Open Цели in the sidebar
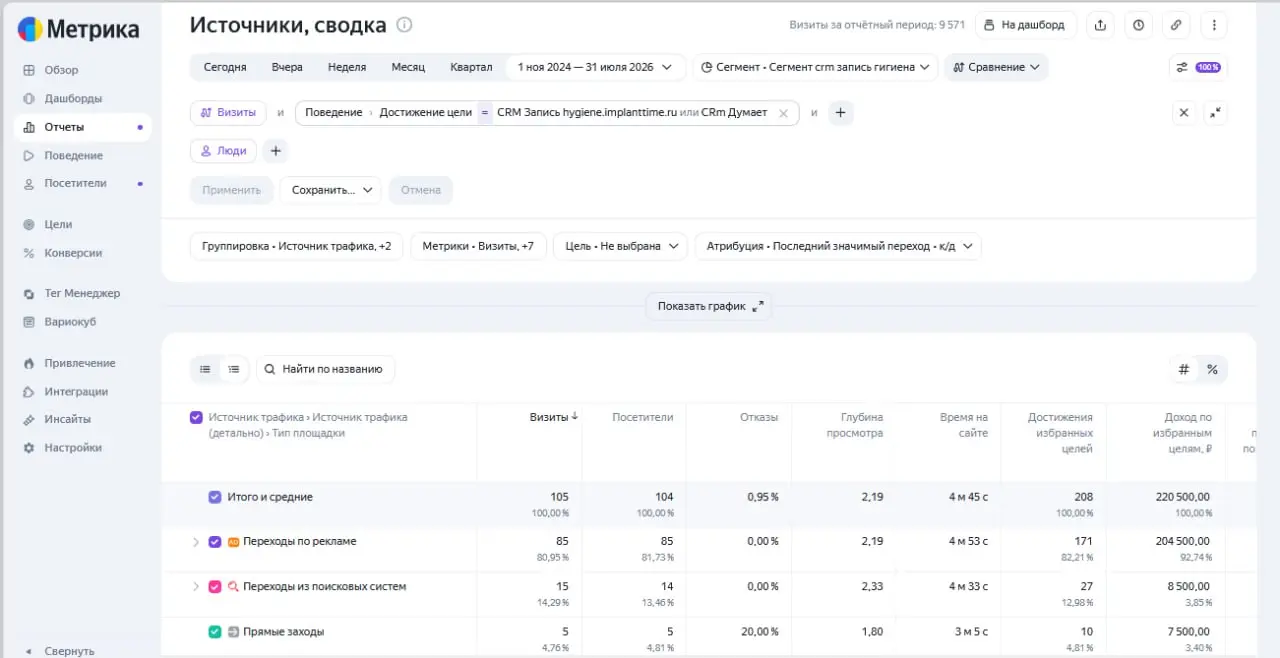 coord(58,224)
